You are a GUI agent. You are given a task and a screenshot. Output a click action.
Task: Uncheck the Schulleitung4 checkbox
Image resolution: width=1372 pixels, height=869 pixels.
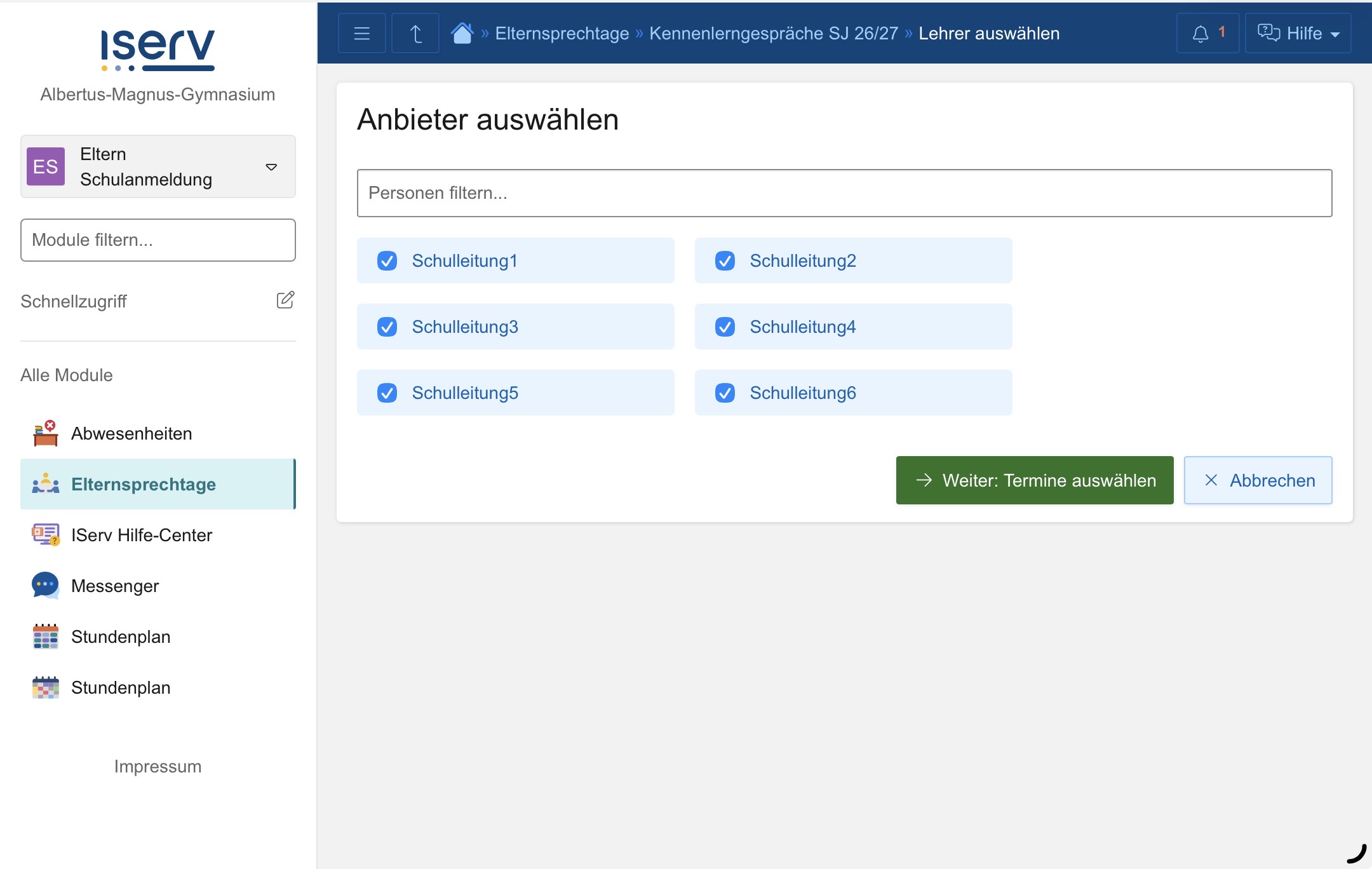point(725,327)
